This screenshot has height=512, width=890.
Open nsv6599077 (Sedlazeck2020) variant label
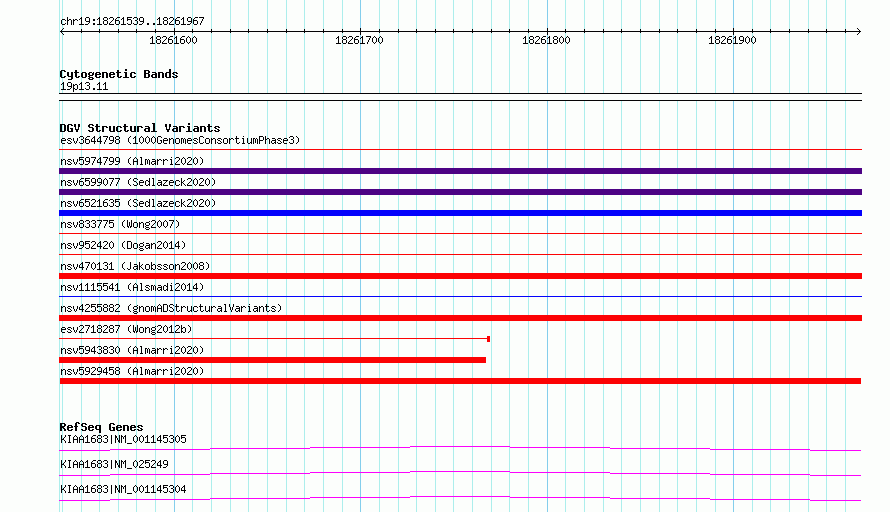pyautogui.click(x=138, y=182)
